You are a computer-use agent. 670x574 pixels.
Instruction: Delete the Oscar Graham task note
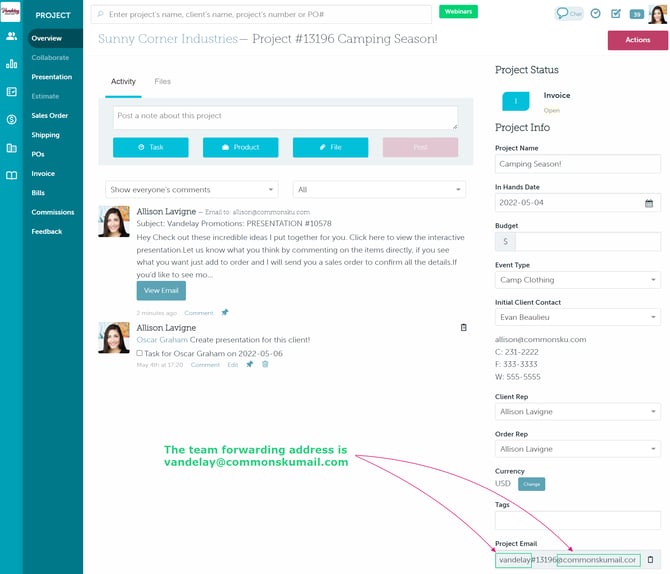(265, 365)
